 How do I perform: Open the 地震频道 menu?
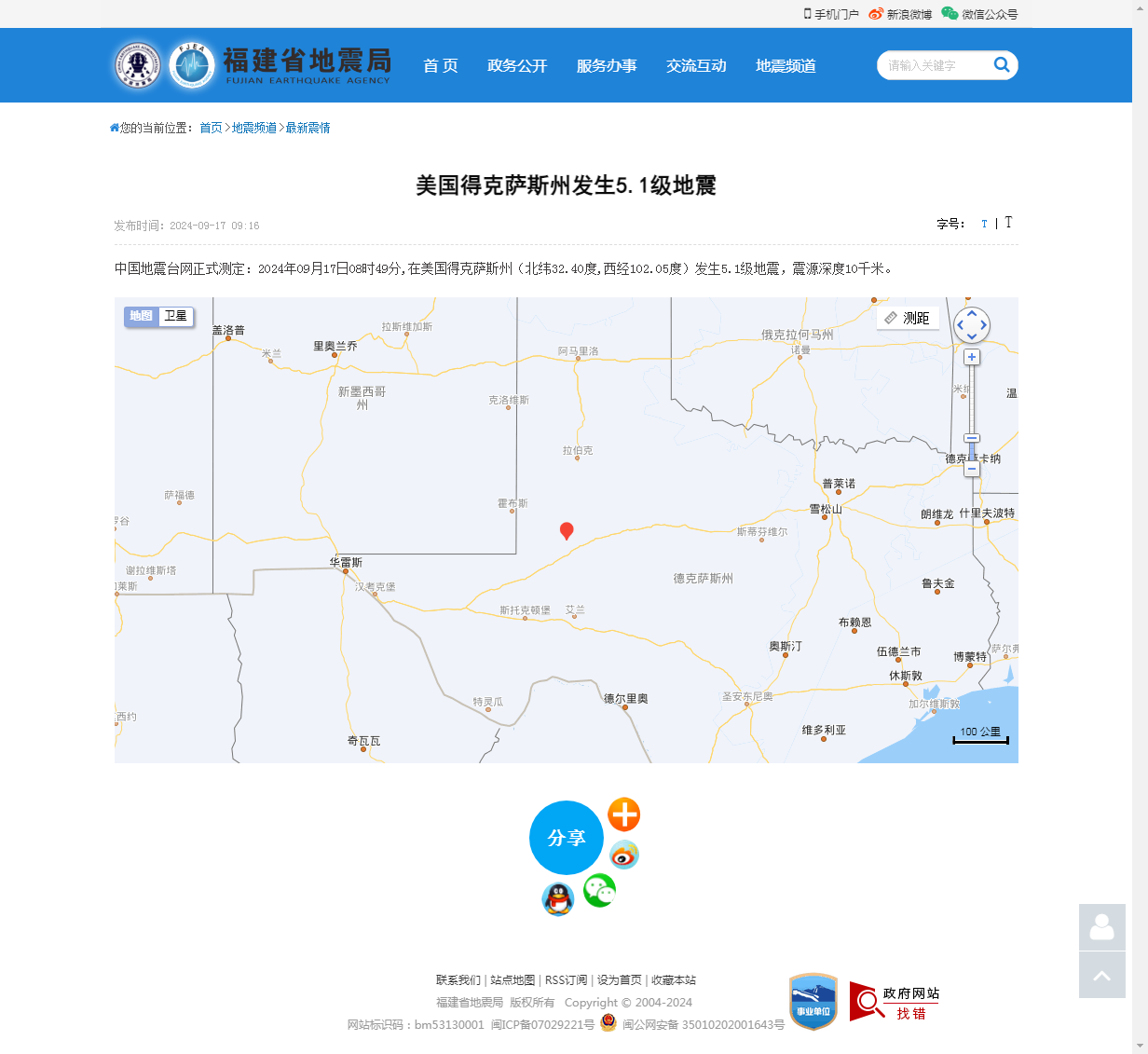tap(786, 65)
